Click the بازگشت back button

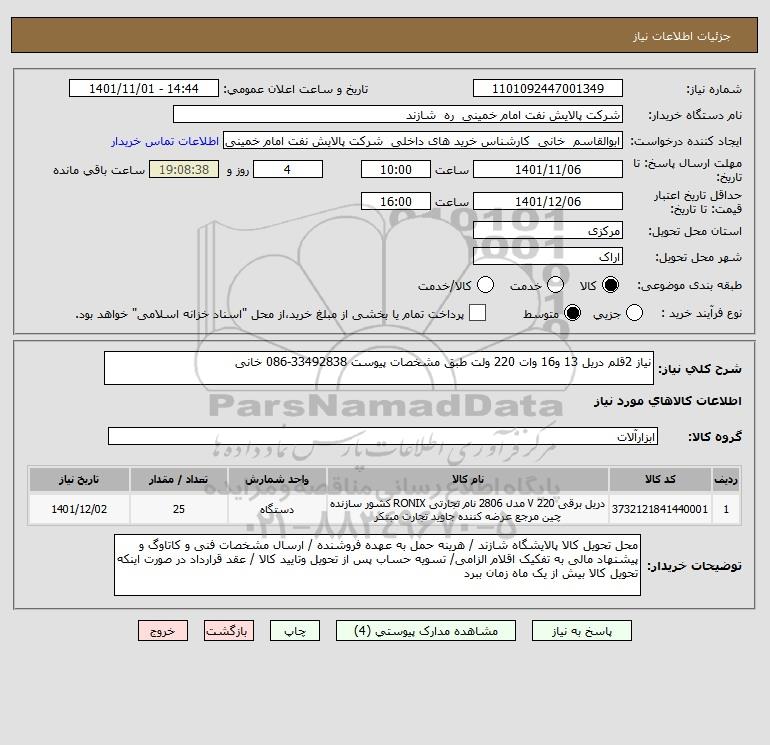click(x=229, y=631)
